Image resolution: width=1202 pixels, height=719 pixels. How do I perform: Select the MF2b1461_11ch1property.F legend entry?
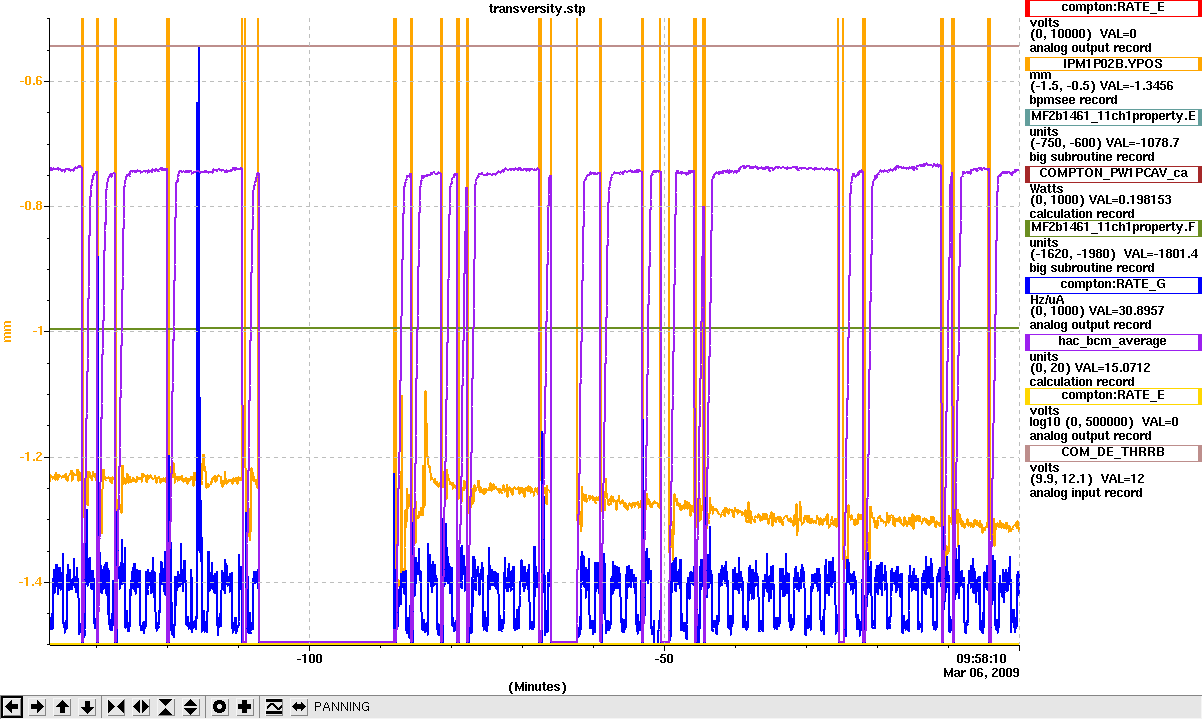[x=1113, y=228]
